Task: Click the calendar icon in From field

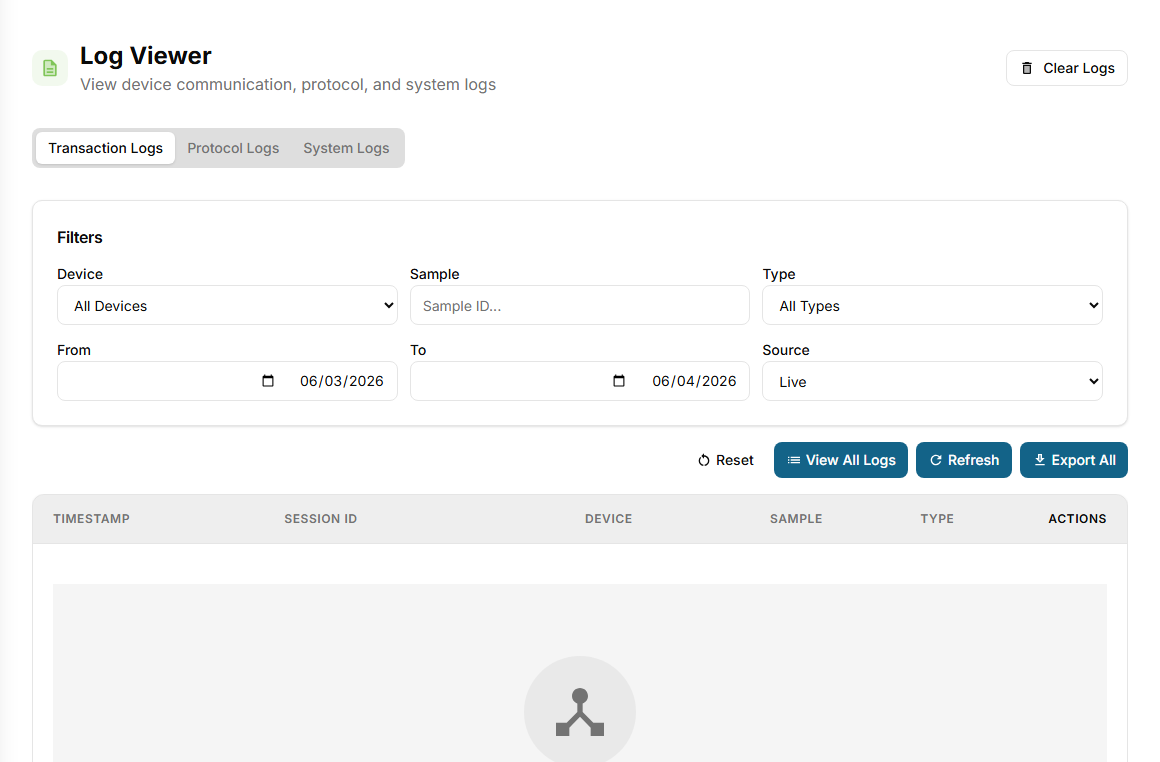Action: (268, 381)
